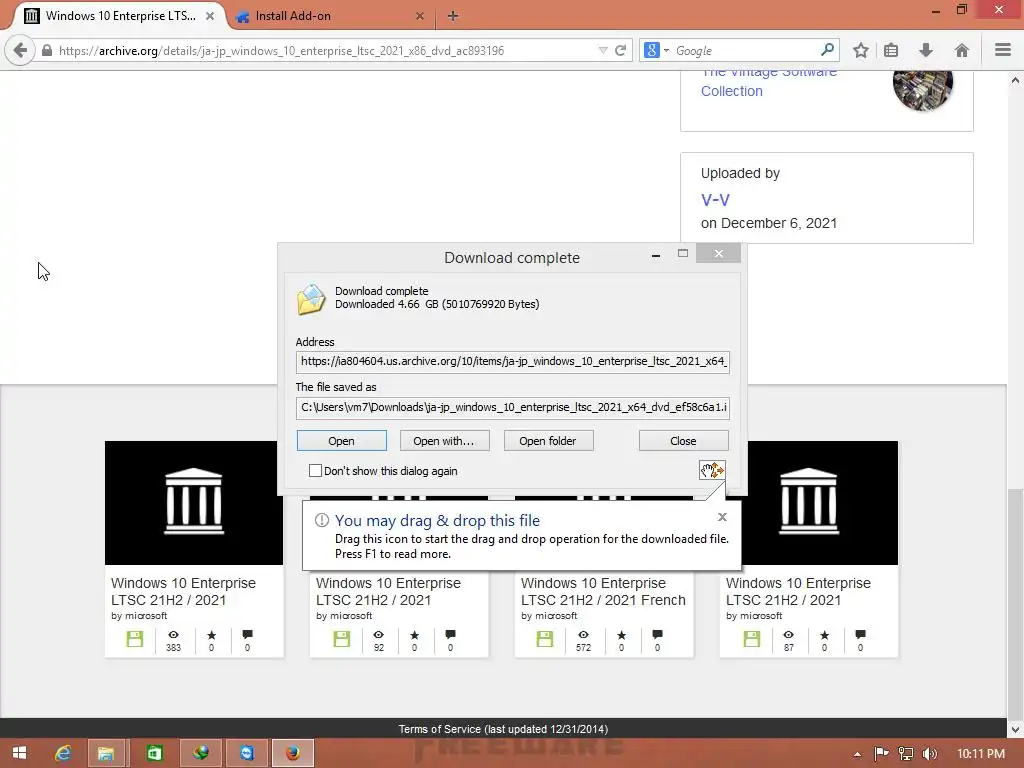
Task: Close the Install Add-on tab
Action: 420,16
